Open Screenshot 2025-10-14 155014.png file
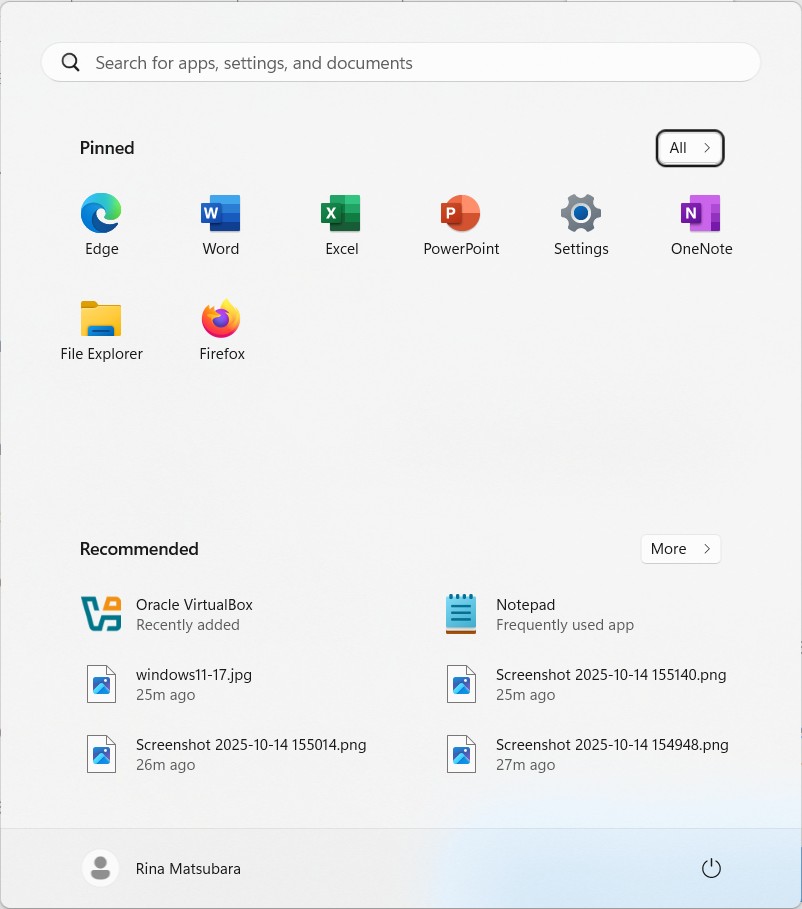The image size is (802, 909). pos(250,754)
